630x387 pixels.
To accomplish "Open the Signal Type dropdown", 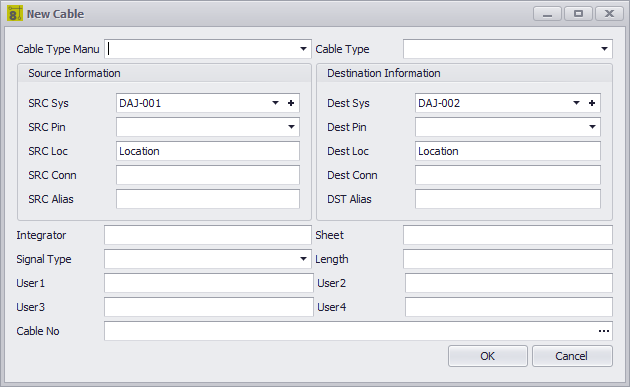I will pyautogui.click(x=303, y=259).
